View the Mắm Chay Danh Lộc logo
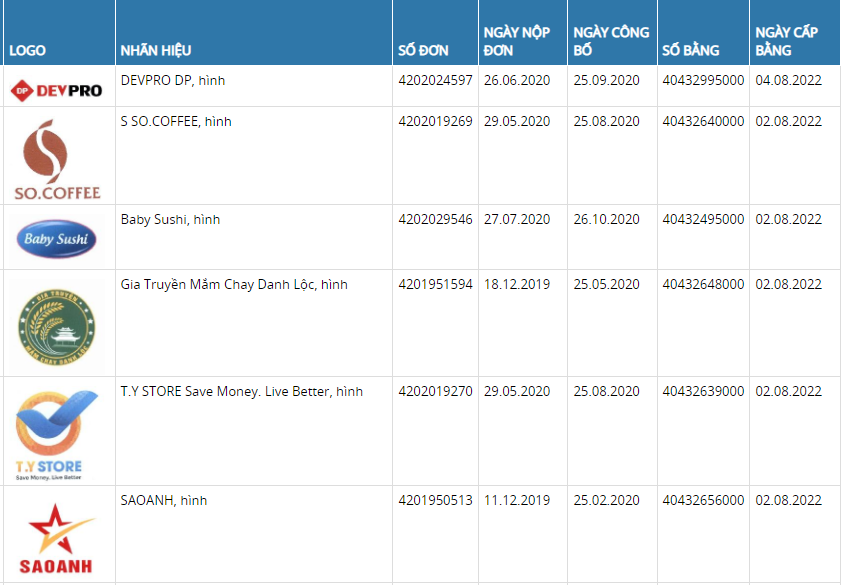Viewport: 841px width, 585px height. [x=56, y=327]
